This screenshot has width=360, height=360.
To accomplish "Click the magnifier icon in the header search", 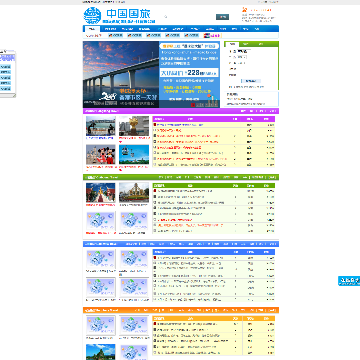I will [166, 17].
